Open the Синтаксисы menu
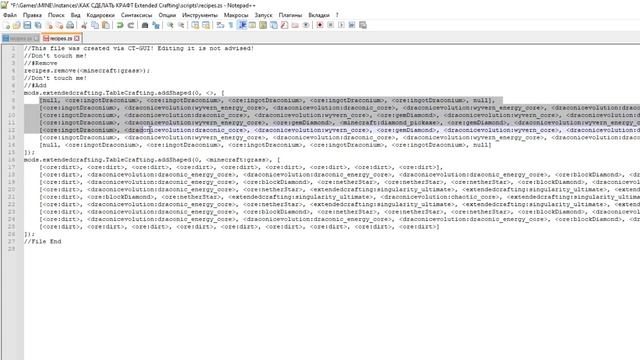The image size is (640, 360). [x=136, y=15]
